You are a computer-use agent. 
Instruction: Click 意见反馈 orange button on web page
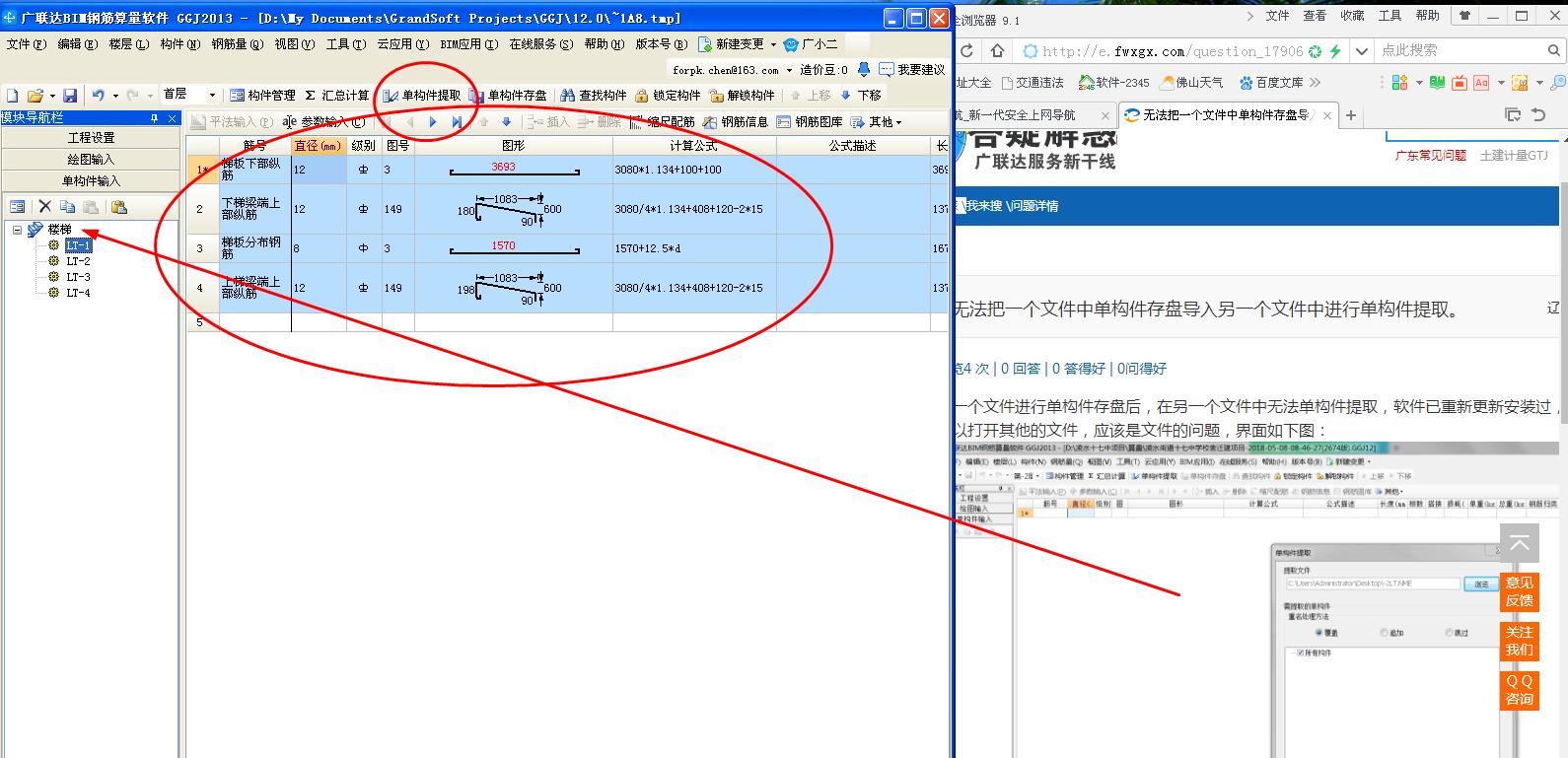[1519, 591]
